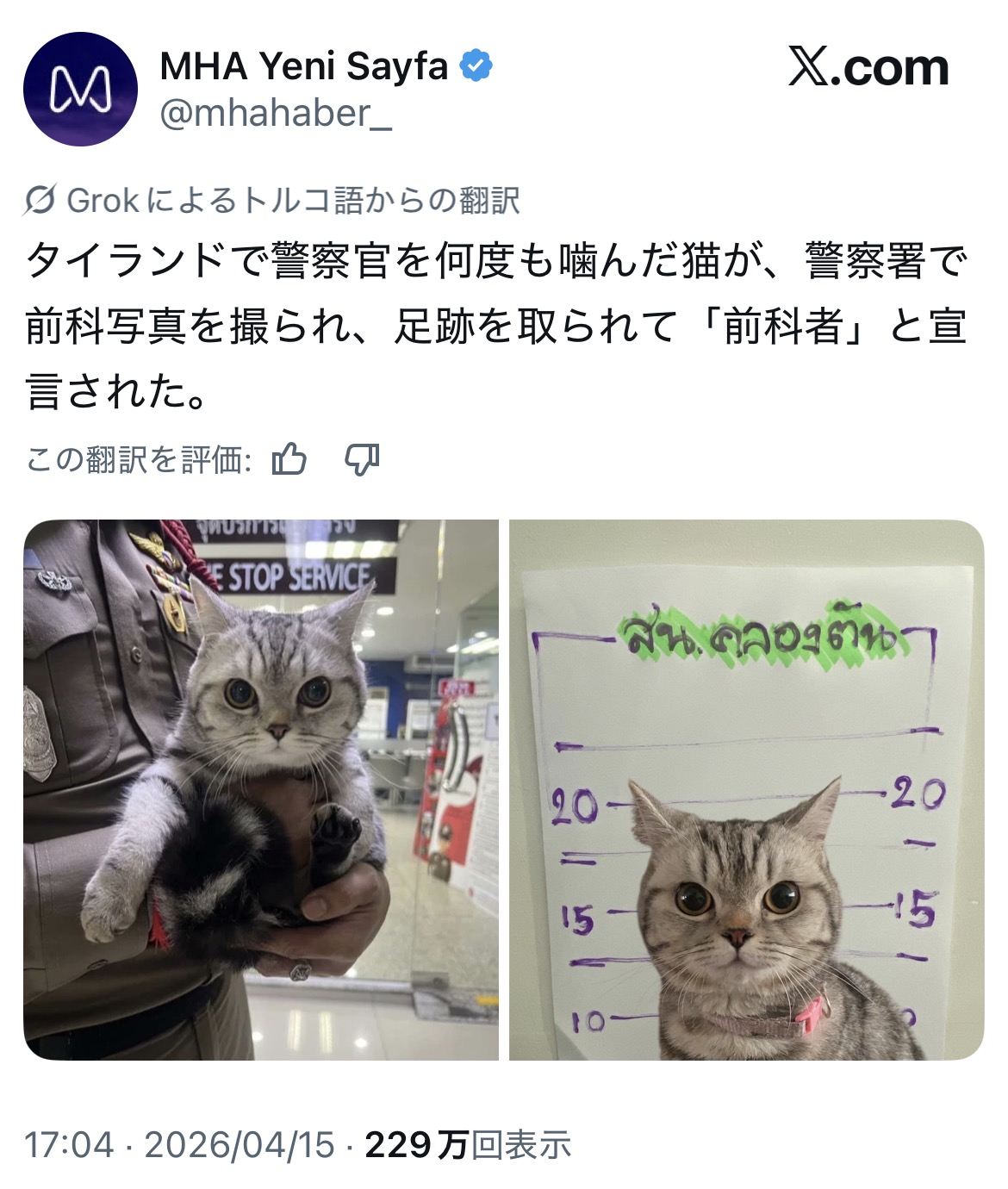Image resolution: width=1008 pixels, height=1189 pixels.
Task: Open the MHA Yeni Sayfa profile avatar
Action: [80, 89]
